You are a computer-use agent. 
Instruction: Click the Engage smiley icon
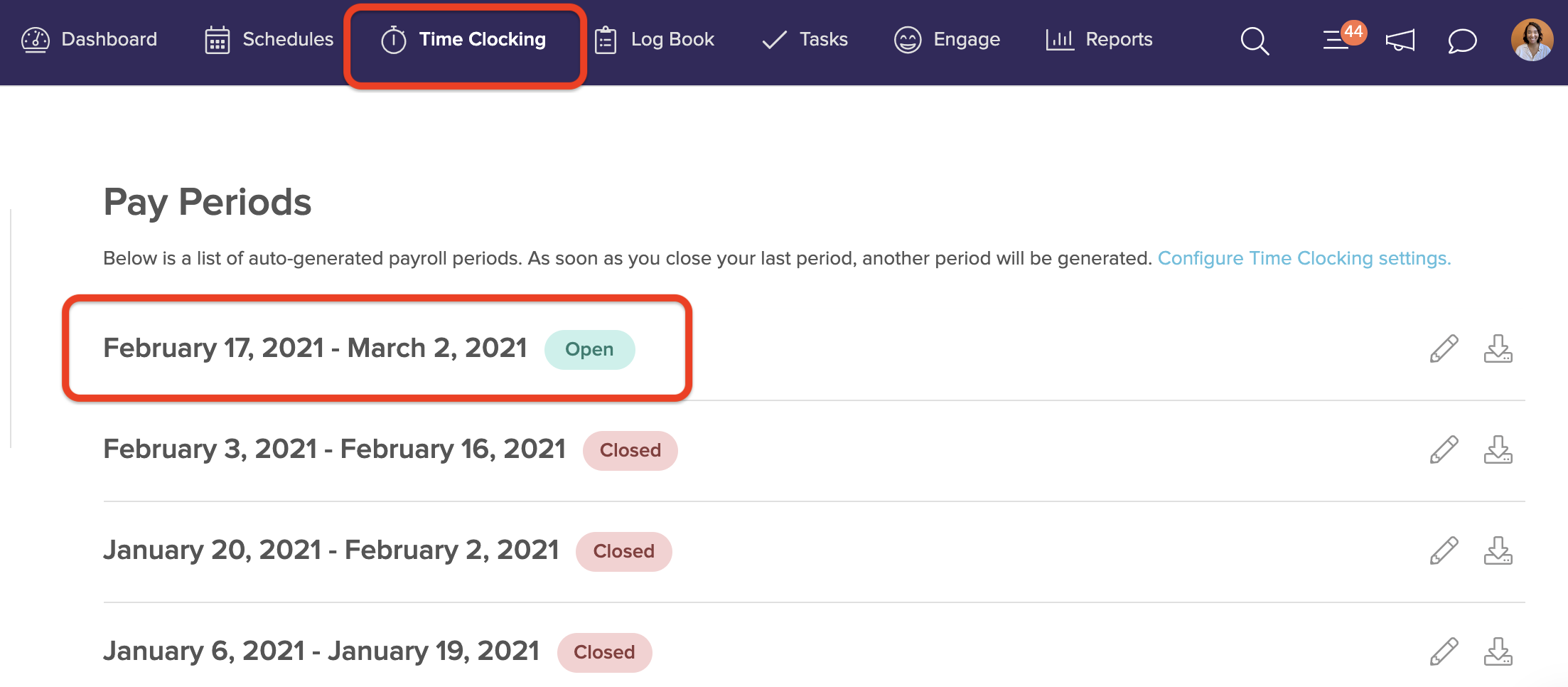908,40
